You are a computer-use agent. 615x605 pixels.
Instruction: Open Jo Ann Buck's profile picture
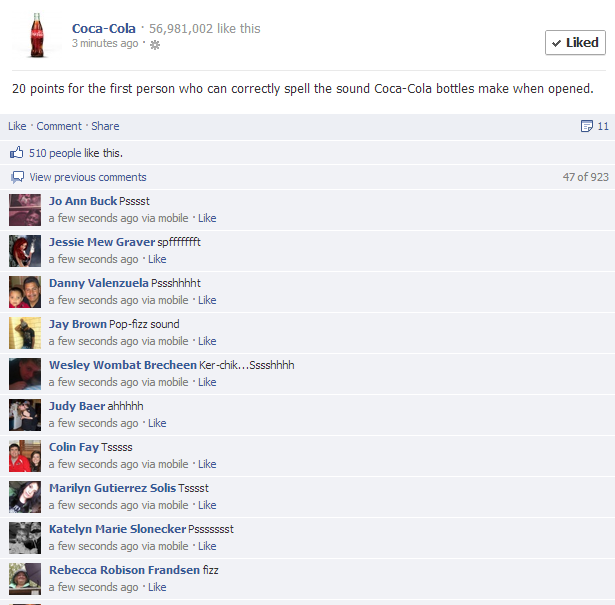pos(25,210)
